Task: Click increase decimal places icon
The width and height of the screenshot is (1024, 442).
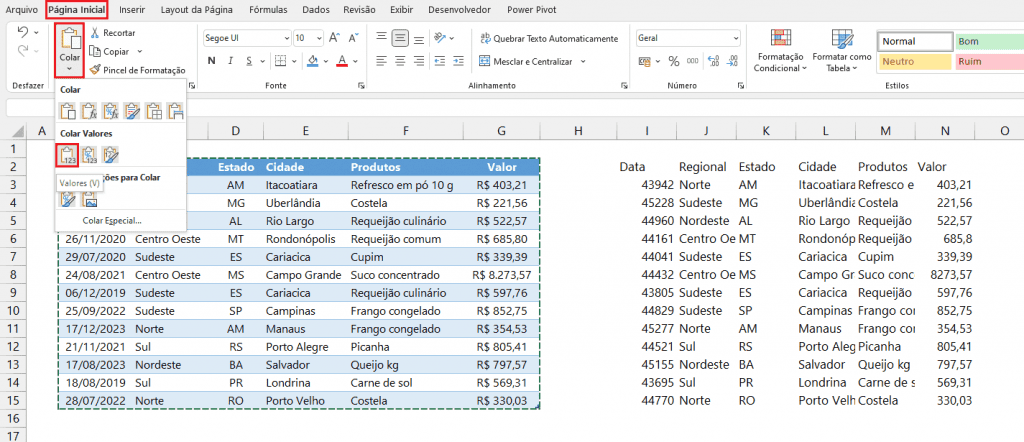Action: [x=713, y=61]
